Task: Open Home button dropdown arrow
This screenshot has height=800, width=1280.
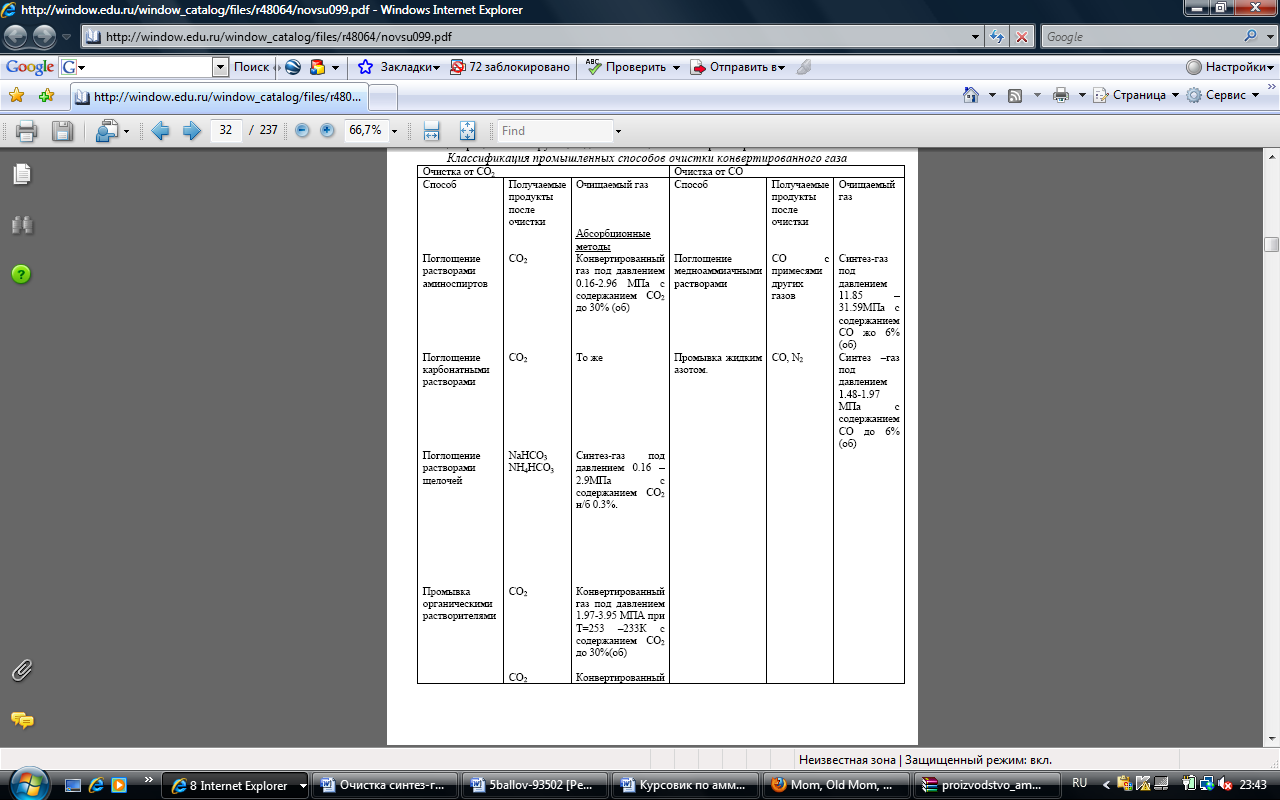Action: tap(992, 95)
